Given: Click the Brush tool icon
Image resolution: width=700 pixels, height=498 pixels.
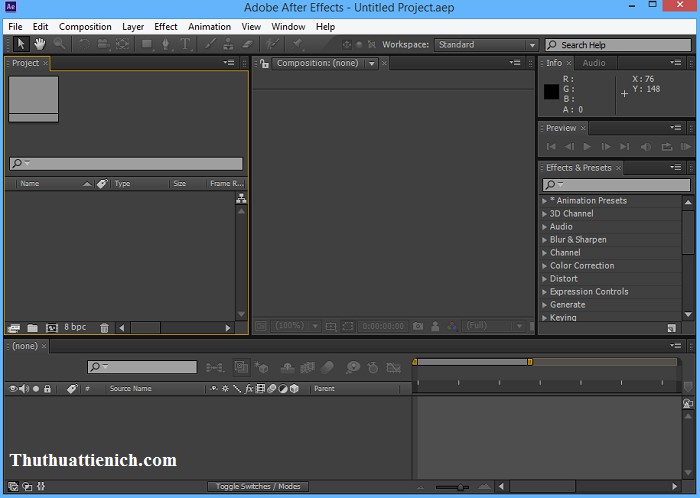Looking at the screenshot, I should 209,44.
